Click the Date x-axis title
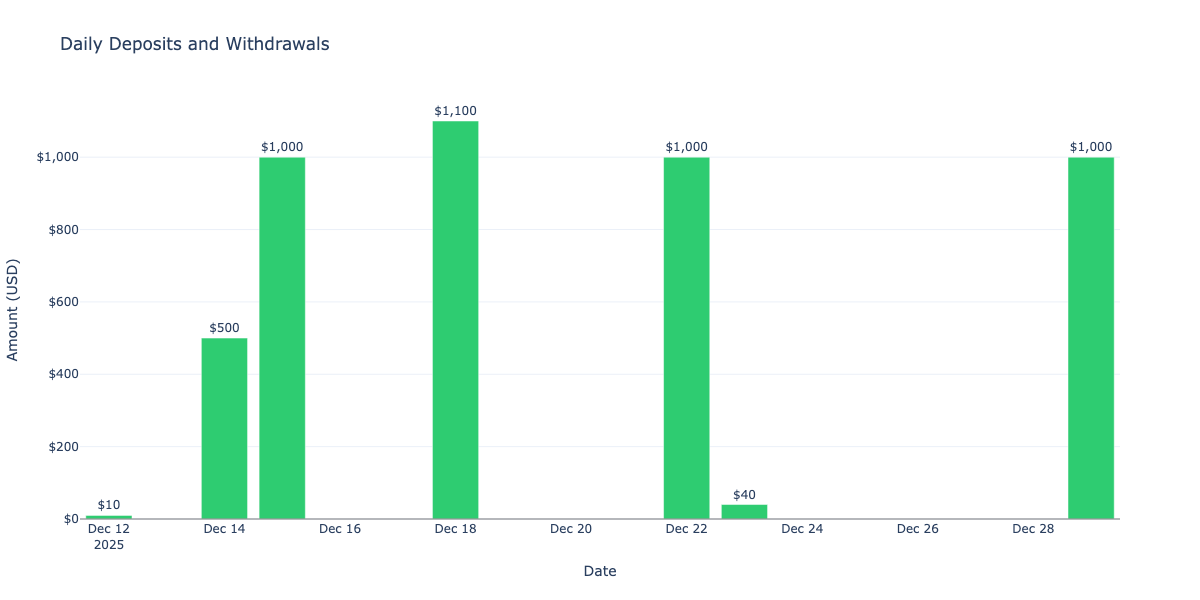 click(x=600, y=571)
